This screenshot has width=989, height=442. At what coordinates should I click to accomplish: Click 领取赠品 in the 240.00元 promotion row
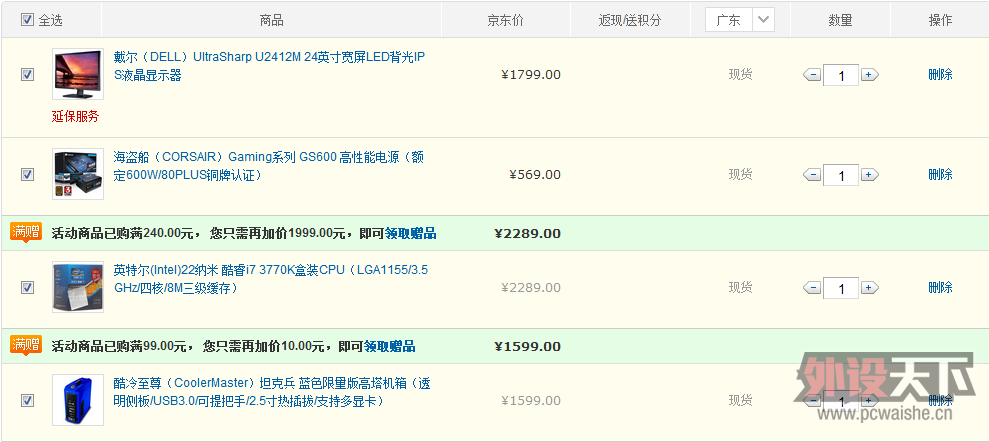(411, 234)
